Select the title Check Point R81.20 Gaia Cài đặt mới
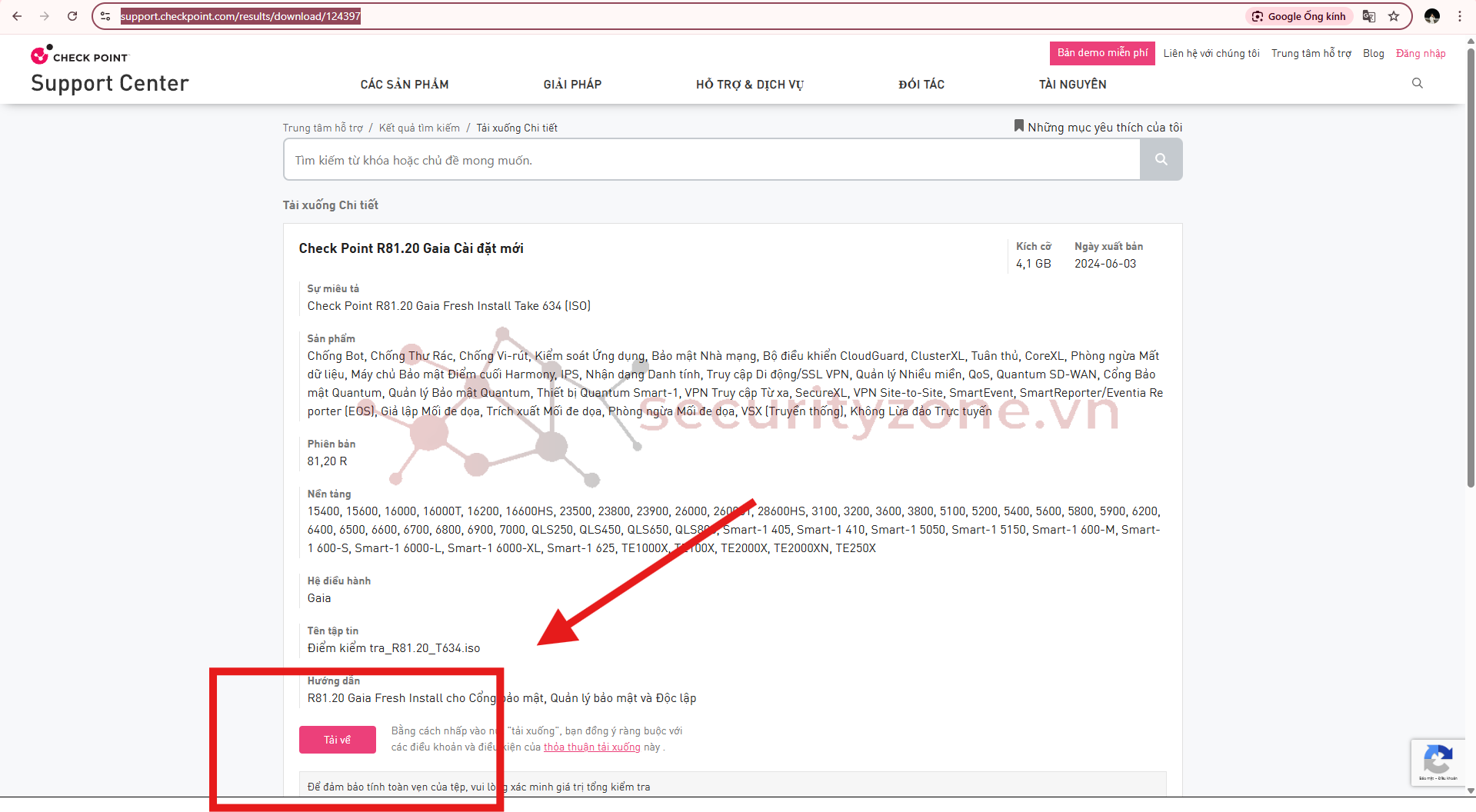 click(411, 248)
